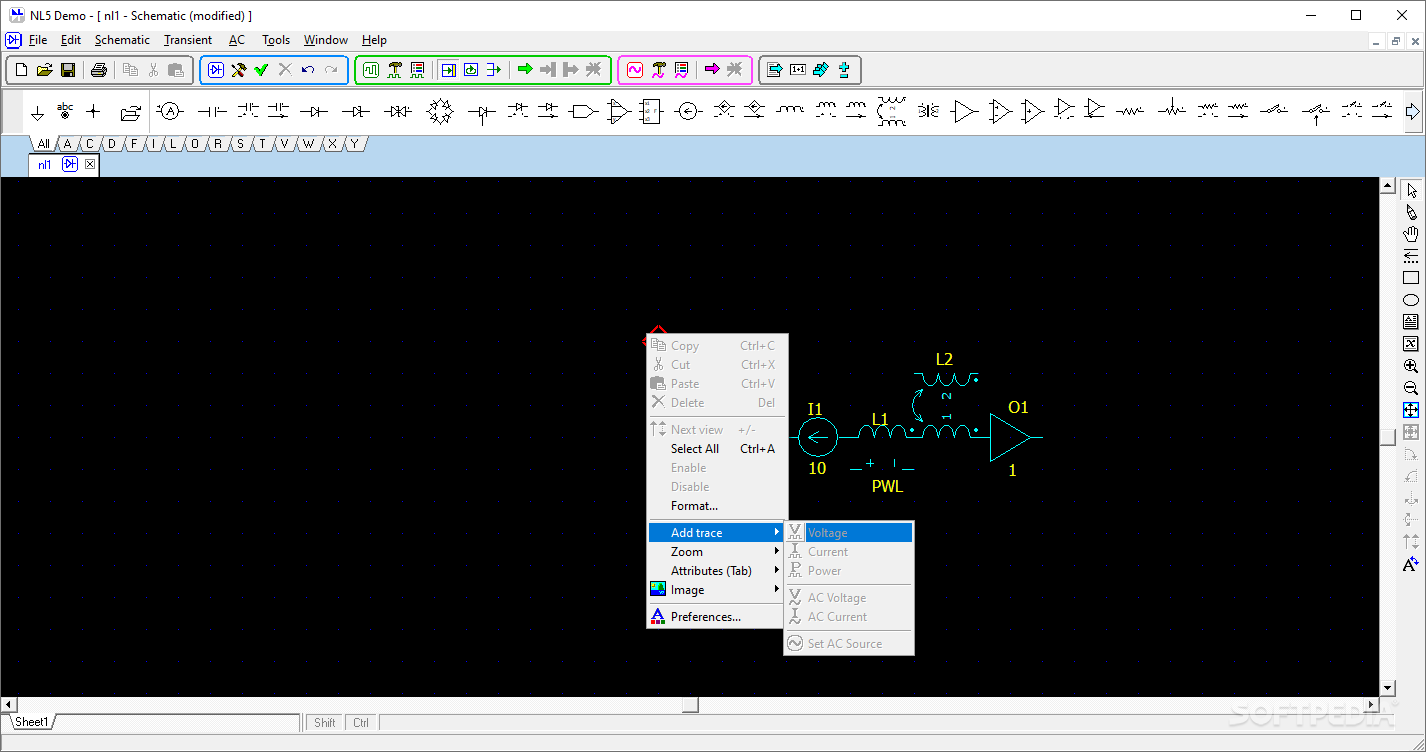Screen dimensions: 1426x752
Task: Open the Schematic menu
Action: pos(122,40)
